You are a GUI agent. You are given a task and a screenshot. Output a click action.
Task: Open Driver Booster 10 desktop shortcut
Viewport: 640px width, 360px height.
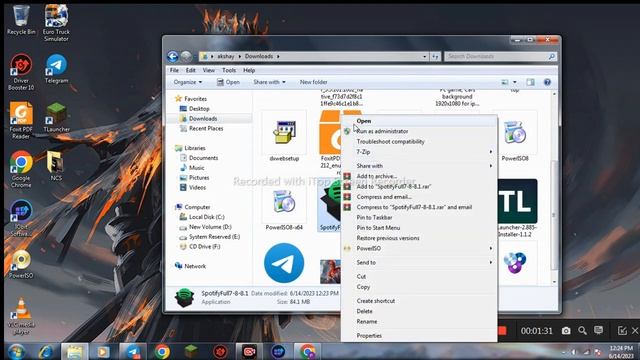coord(21,72)
